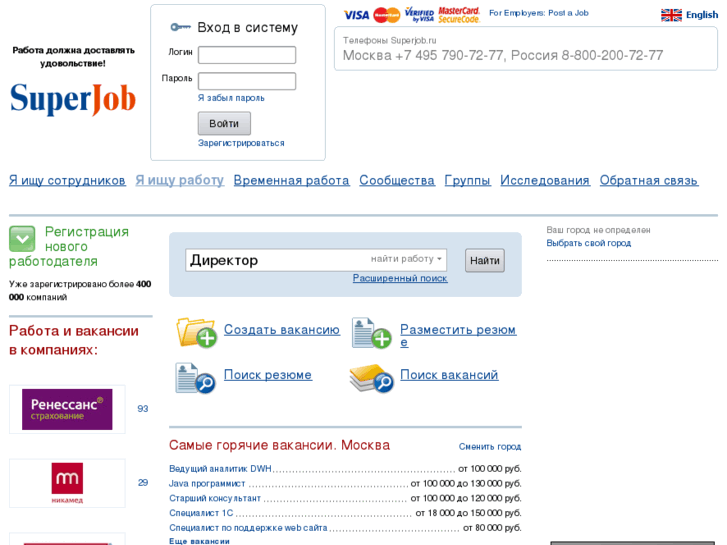Click the vacancy search stacked-cards icon
Viewport: 727px width, 545px height.
tap(371, 378)
